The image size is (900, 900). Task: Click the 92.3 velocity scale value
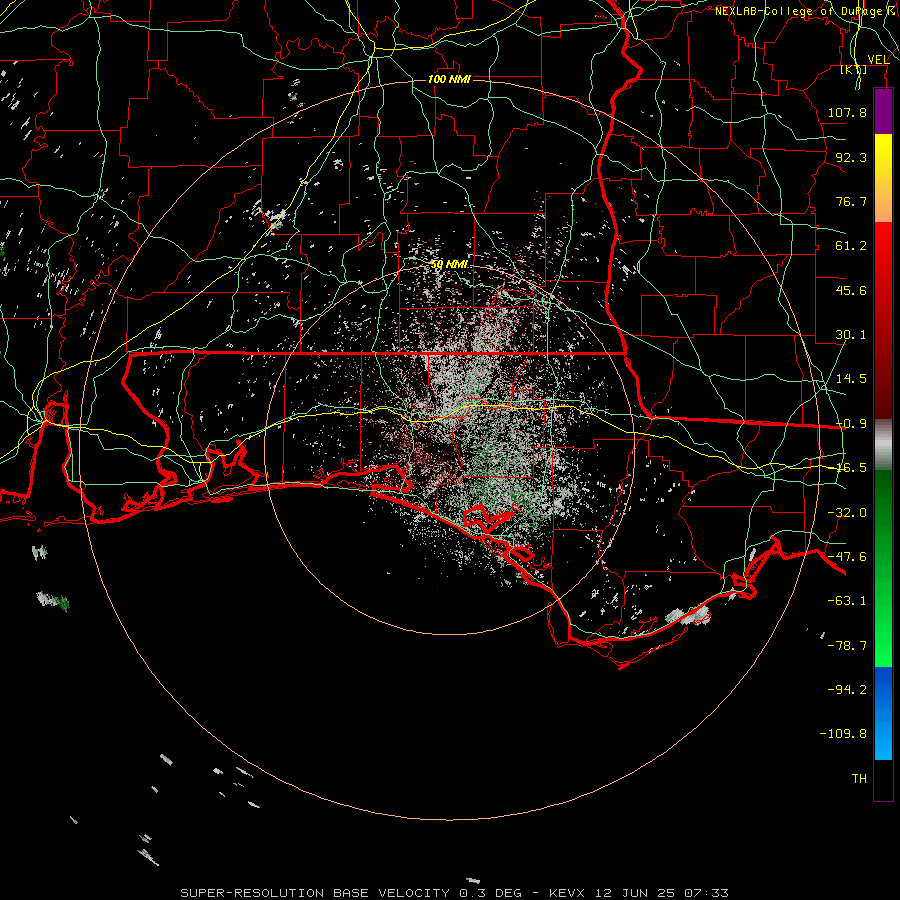pos(851,157)
